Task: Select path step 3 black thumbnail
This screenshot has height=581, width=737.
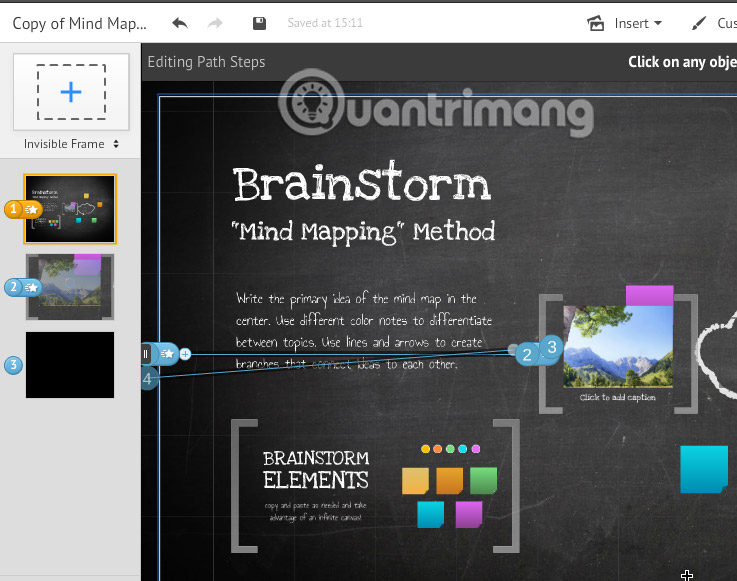Action: tap(70, 365)
